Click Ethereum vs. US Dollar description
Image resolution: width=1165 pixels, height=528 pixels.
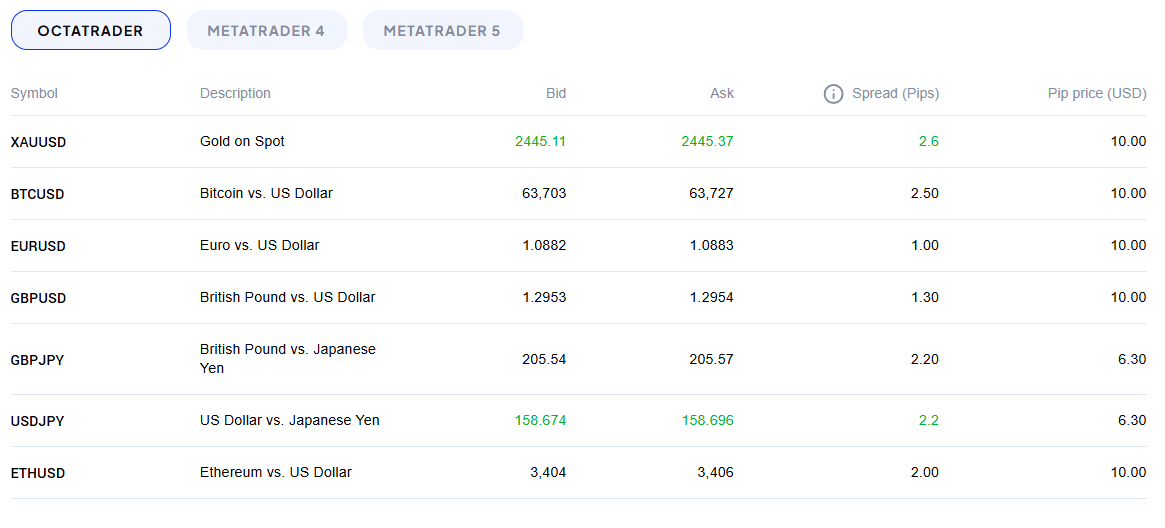click(276, 472)
